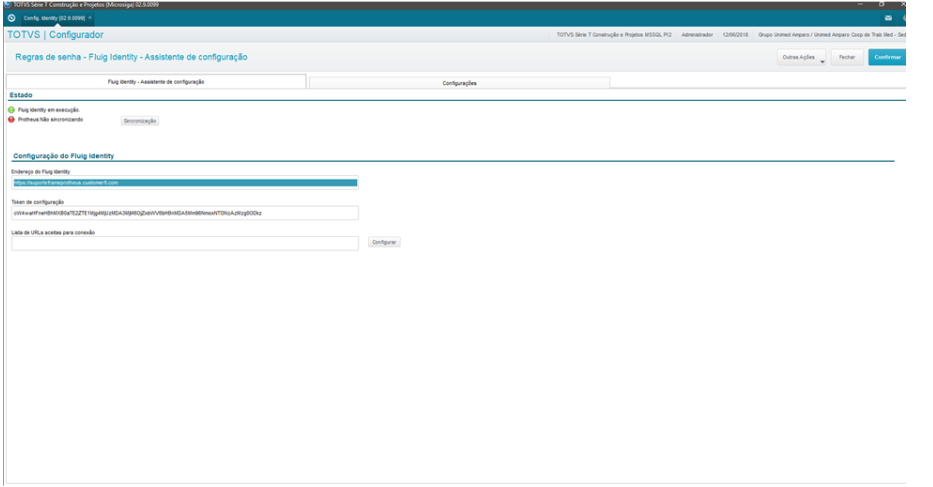The height and width of the screenshot is (487, 933).
Task: Minimize the TOTVS window
Action: coord(860,4)
